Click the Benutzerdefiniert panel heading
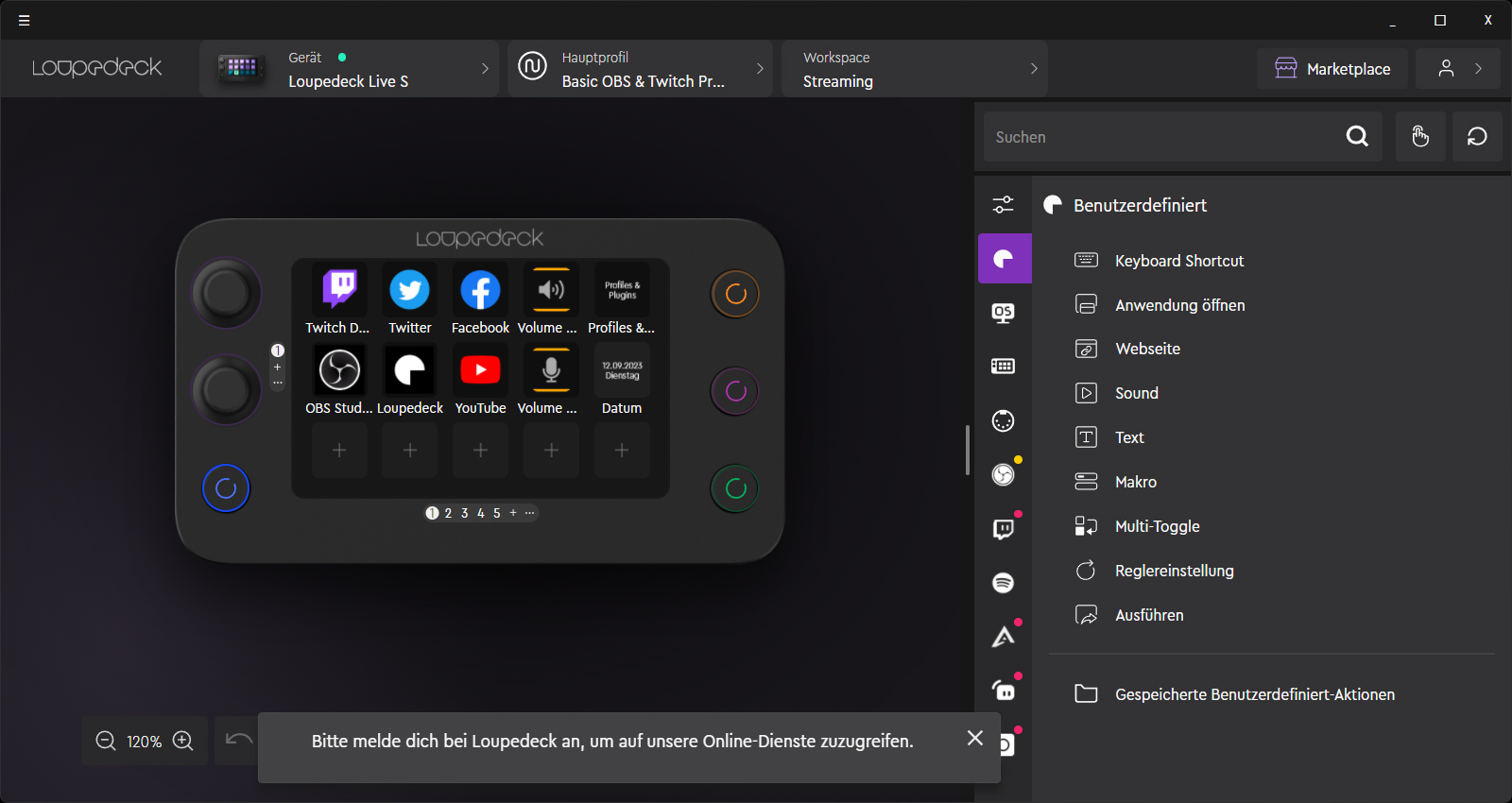The width and height of the screenshot is (1512, 803). (x=1140, y=205)
